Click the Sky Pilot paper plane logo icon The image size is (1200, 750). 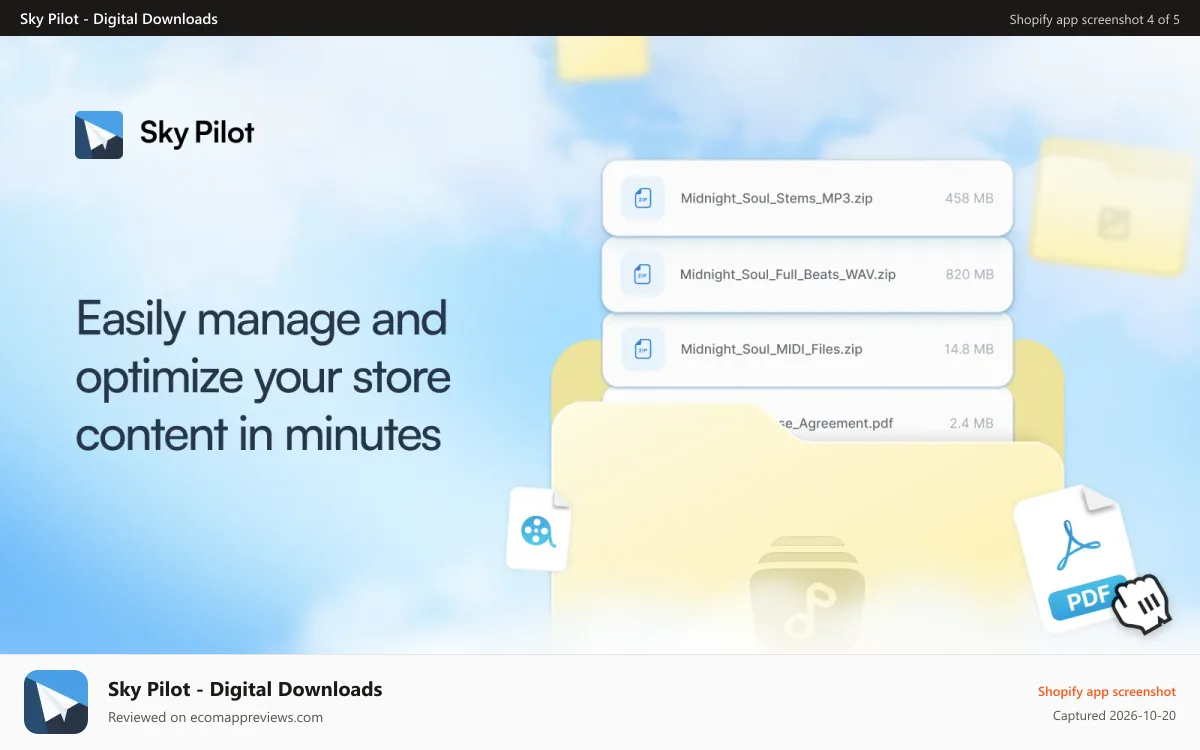click(99, 135)
